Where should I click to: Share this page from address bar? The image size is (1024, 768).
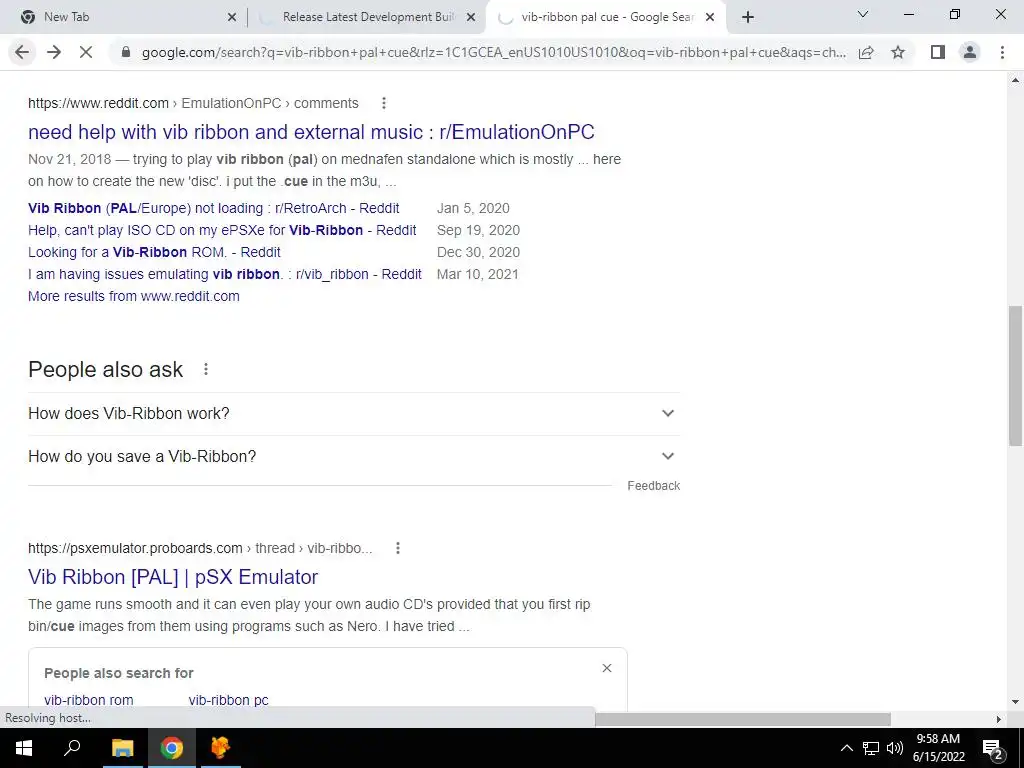point(866,52)
